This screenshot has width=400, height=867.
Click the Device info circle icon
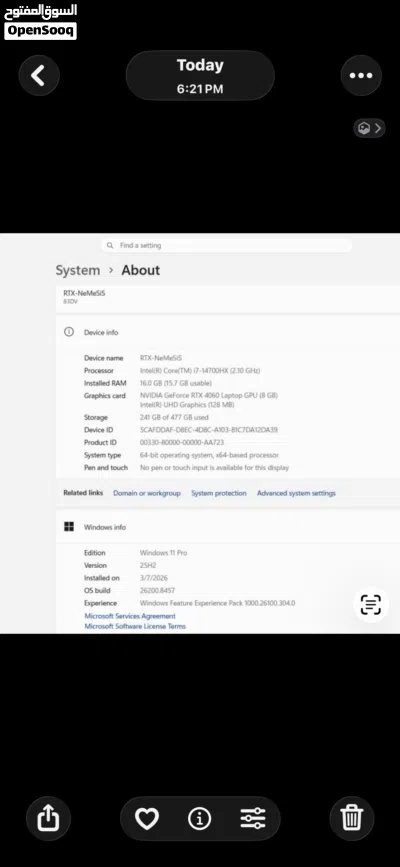69,332
